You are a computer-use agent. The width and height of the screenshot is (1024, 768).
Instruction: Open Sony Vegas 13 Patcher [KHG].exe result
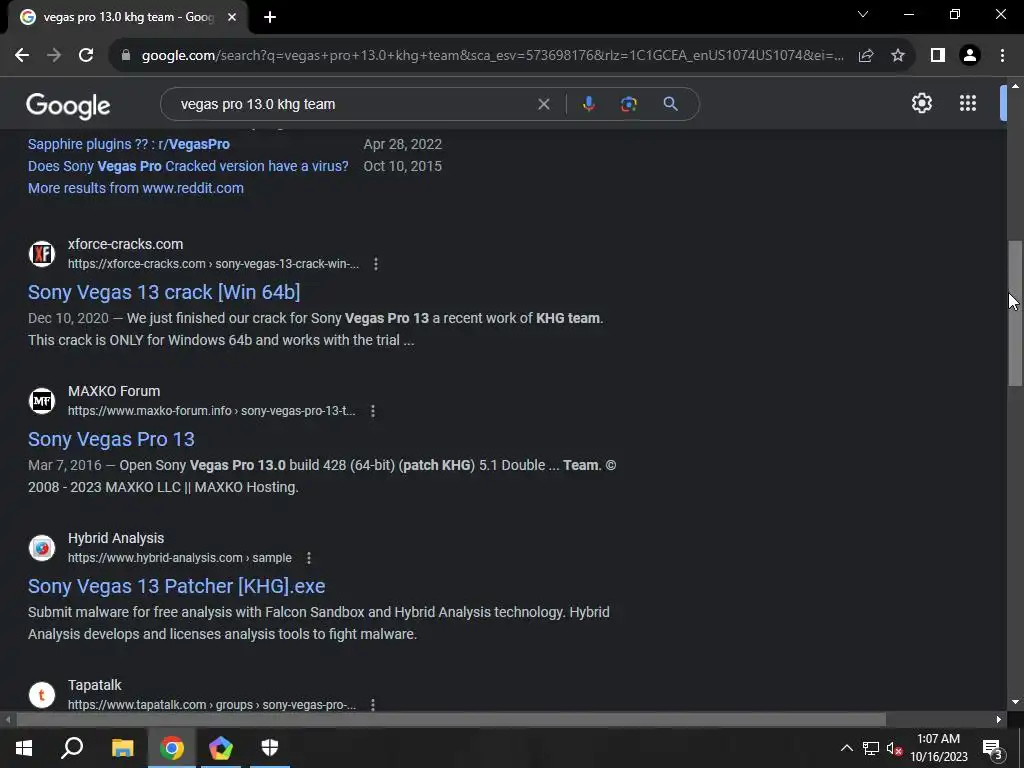pos(176,586)
